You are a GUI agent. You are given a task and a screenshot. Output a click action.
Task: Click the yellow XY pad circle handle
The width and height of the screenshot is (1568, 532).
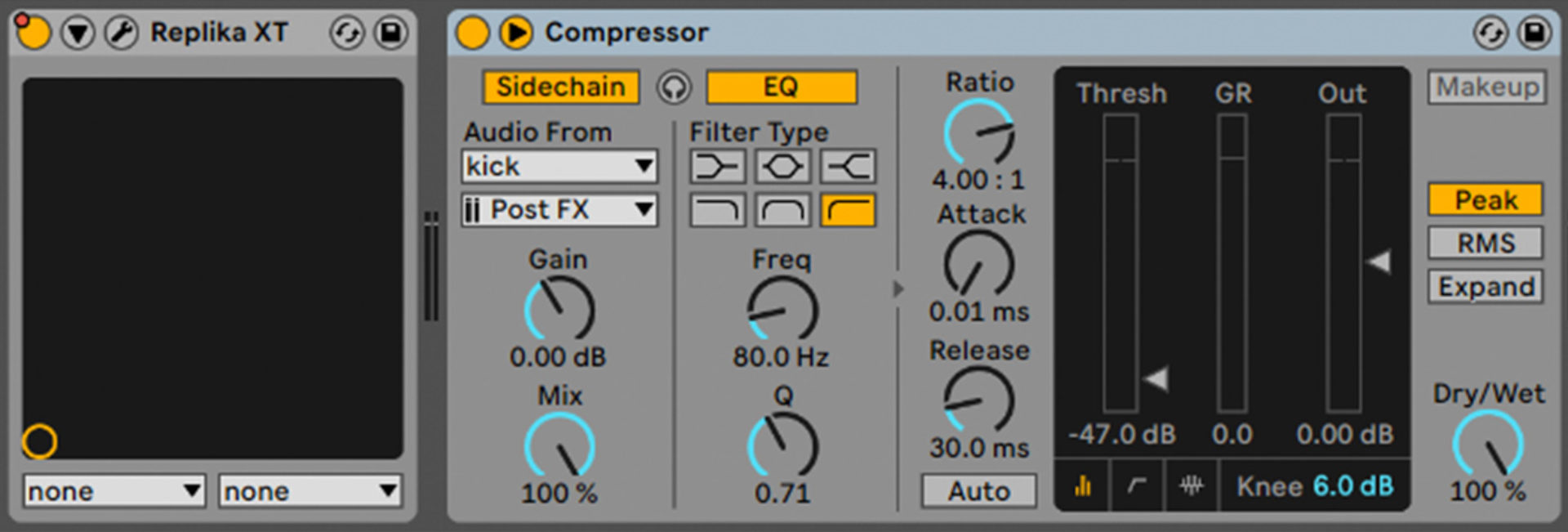click(x=39, y=441)
